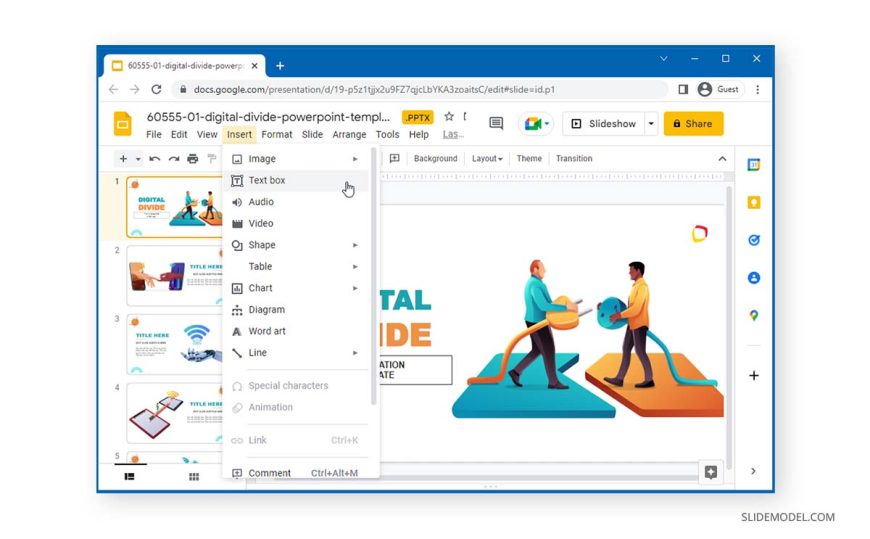This screenshot has width=870, height=539.
Task: Click the Explore button at bottom right
Action: click(711, 472)
